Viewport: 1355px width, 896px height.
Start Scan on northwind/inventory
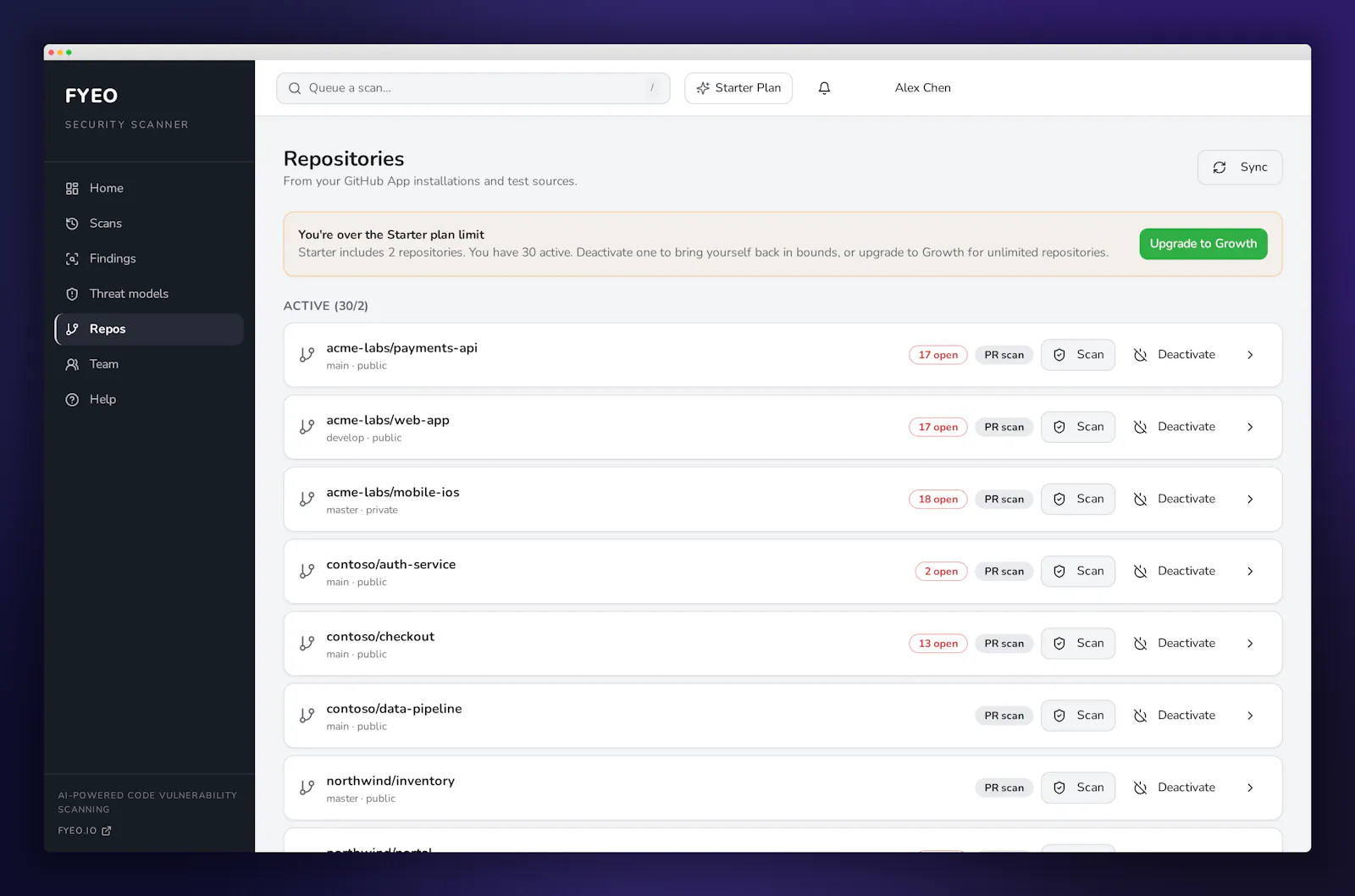(1078, 788)
